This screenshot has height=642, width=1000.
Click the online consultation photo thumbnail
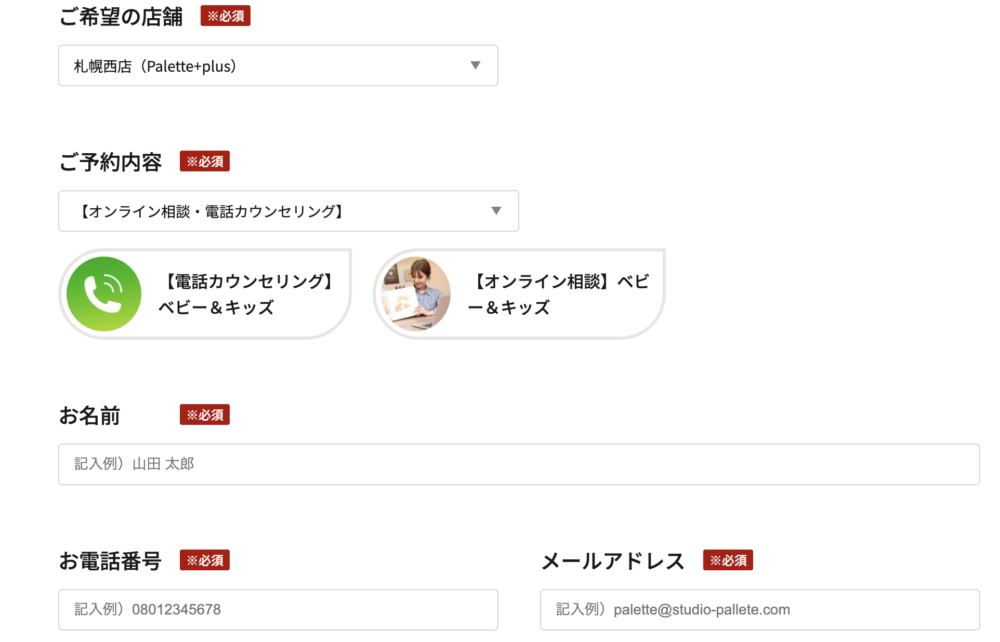[417, 294]
